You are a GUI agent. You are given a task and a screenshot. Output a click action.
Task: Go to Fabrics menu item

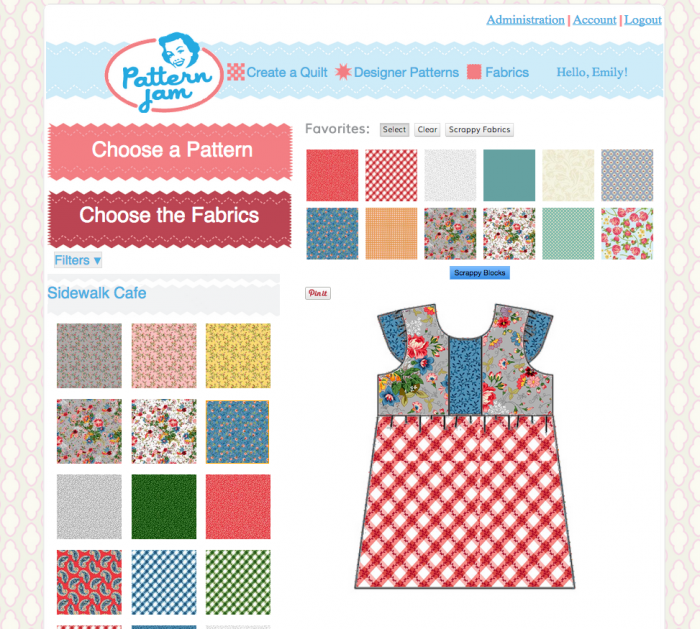(507, 72)
